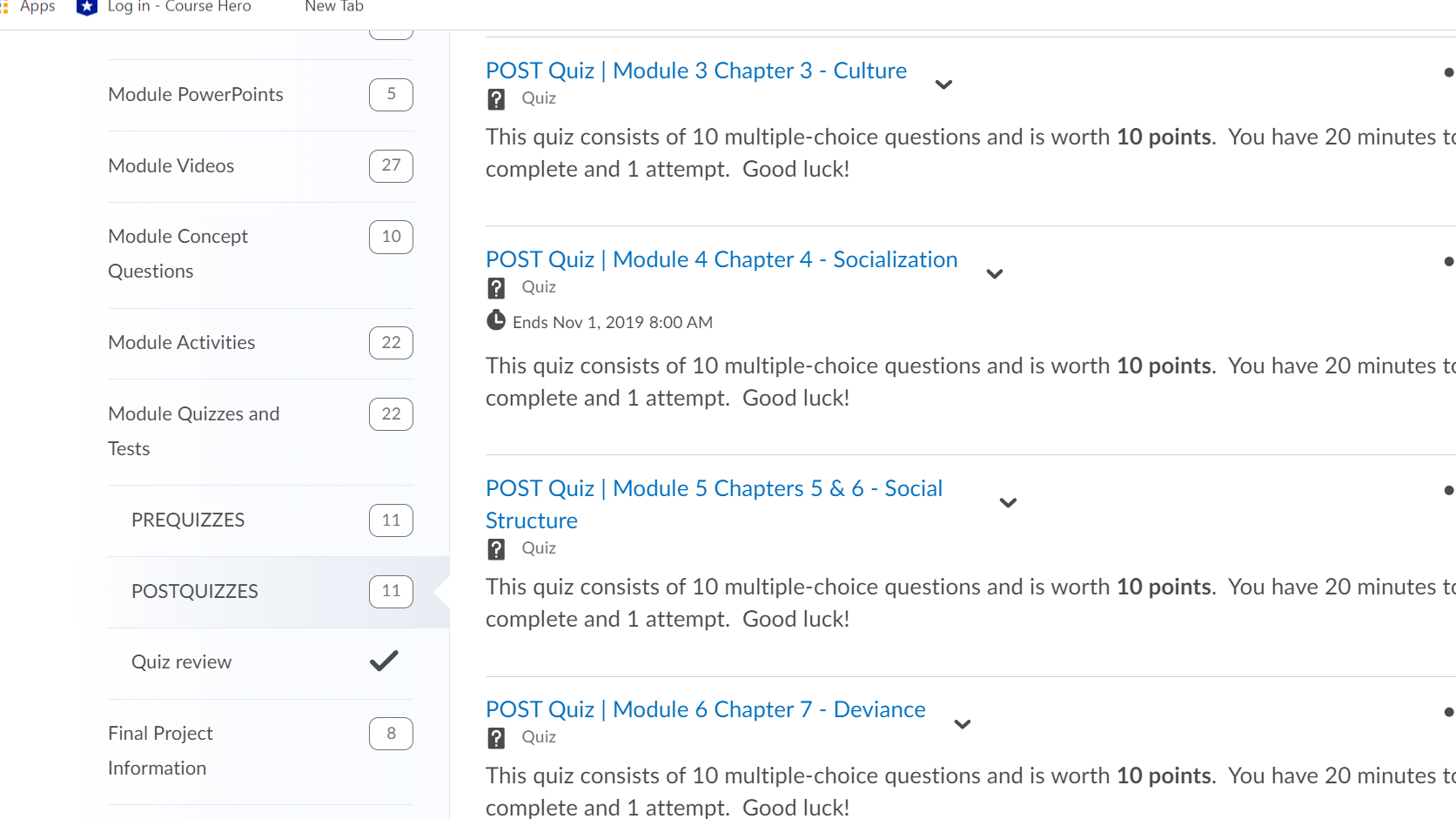Select POSTQUIZZES sidebar item
1456x819 pixels.
(x=195, y=591)
